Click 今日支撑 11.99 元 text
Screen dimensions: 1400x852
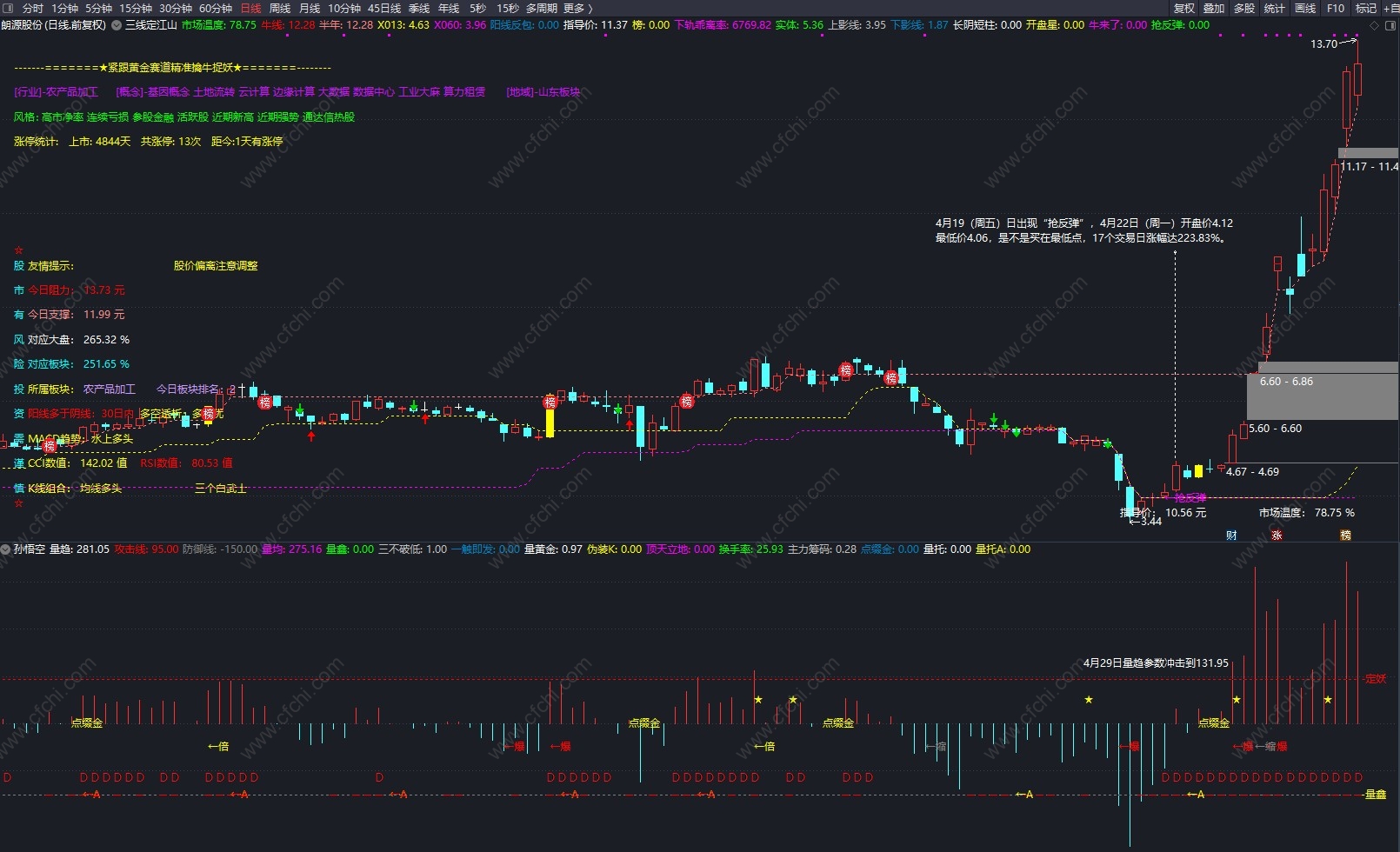77,315
